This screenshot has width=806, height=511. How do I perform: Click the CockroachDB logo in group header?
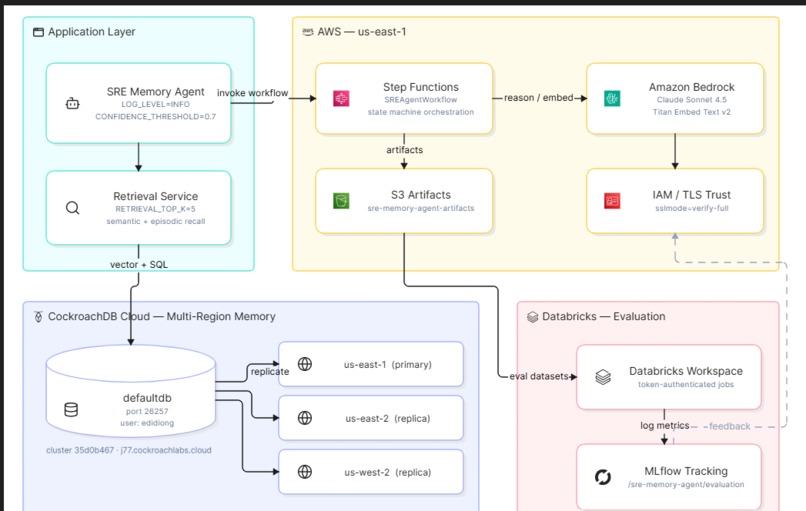point(38,317)
